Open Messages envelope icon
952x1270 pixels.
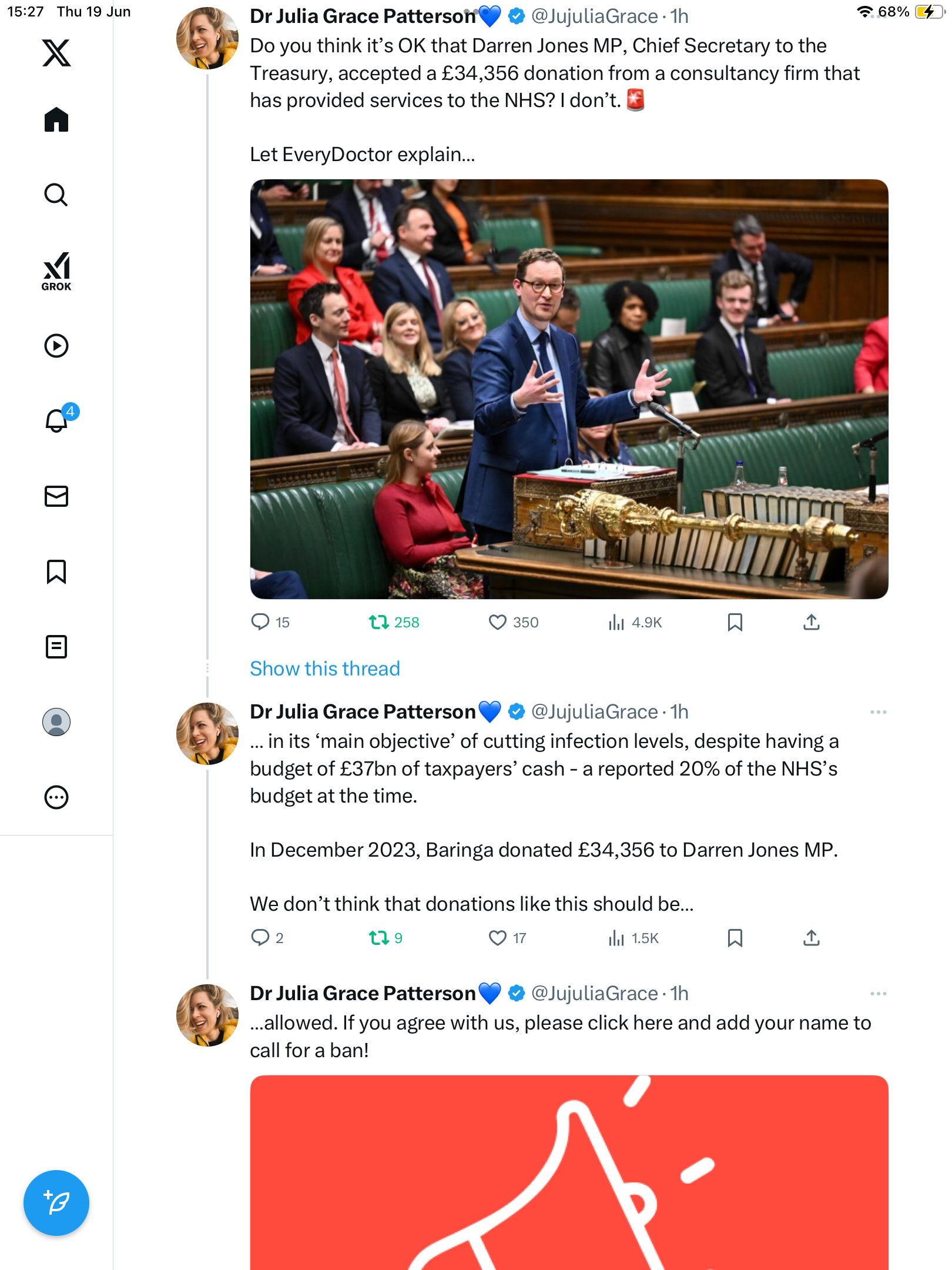coord(56,496)
